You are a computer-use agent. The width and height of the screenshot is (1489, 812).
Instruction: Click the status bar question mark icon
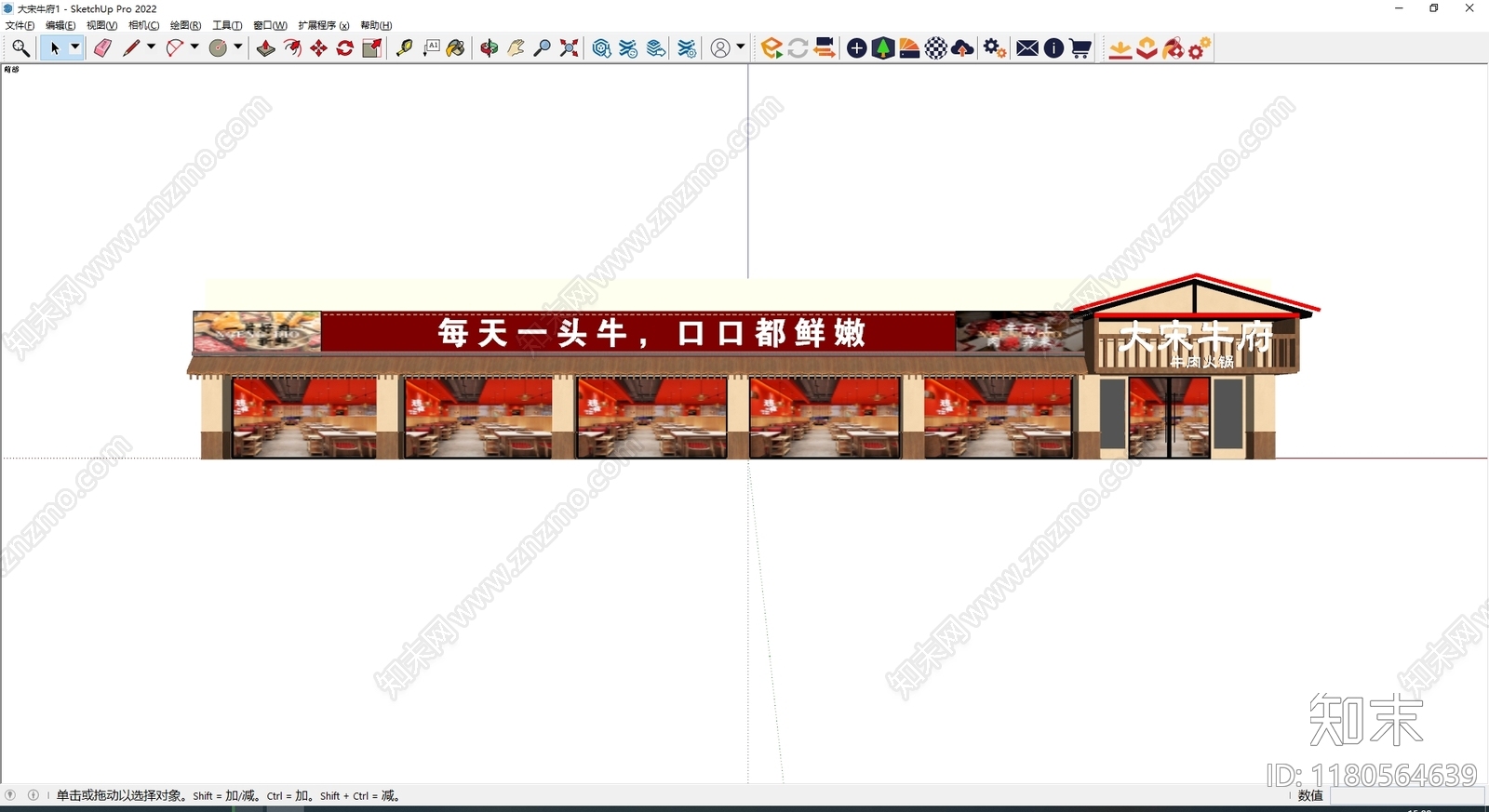coord(10,795)
